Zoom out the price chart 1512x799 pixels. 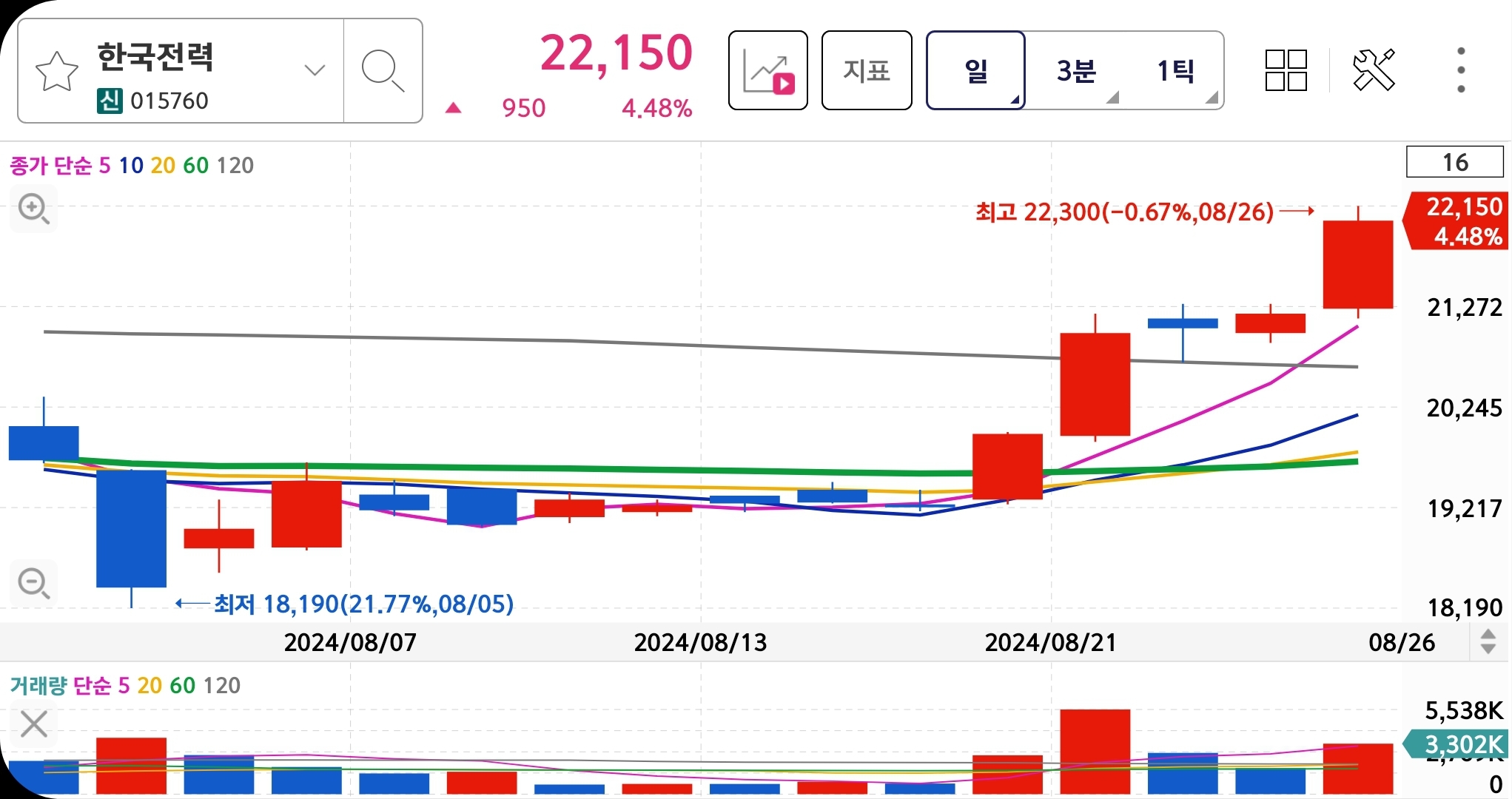click(x=33, y=583)
